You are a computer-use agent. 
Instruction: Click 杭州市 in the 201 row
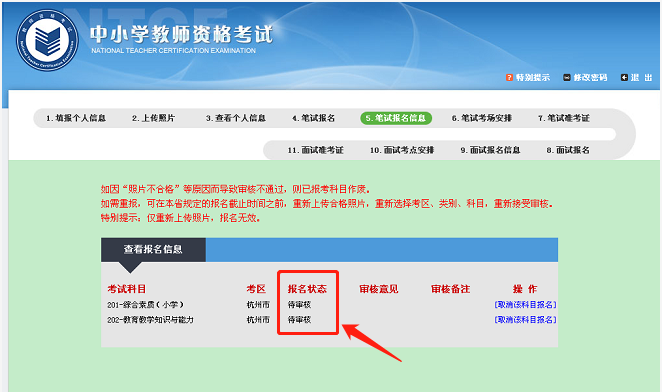point(258,305)
